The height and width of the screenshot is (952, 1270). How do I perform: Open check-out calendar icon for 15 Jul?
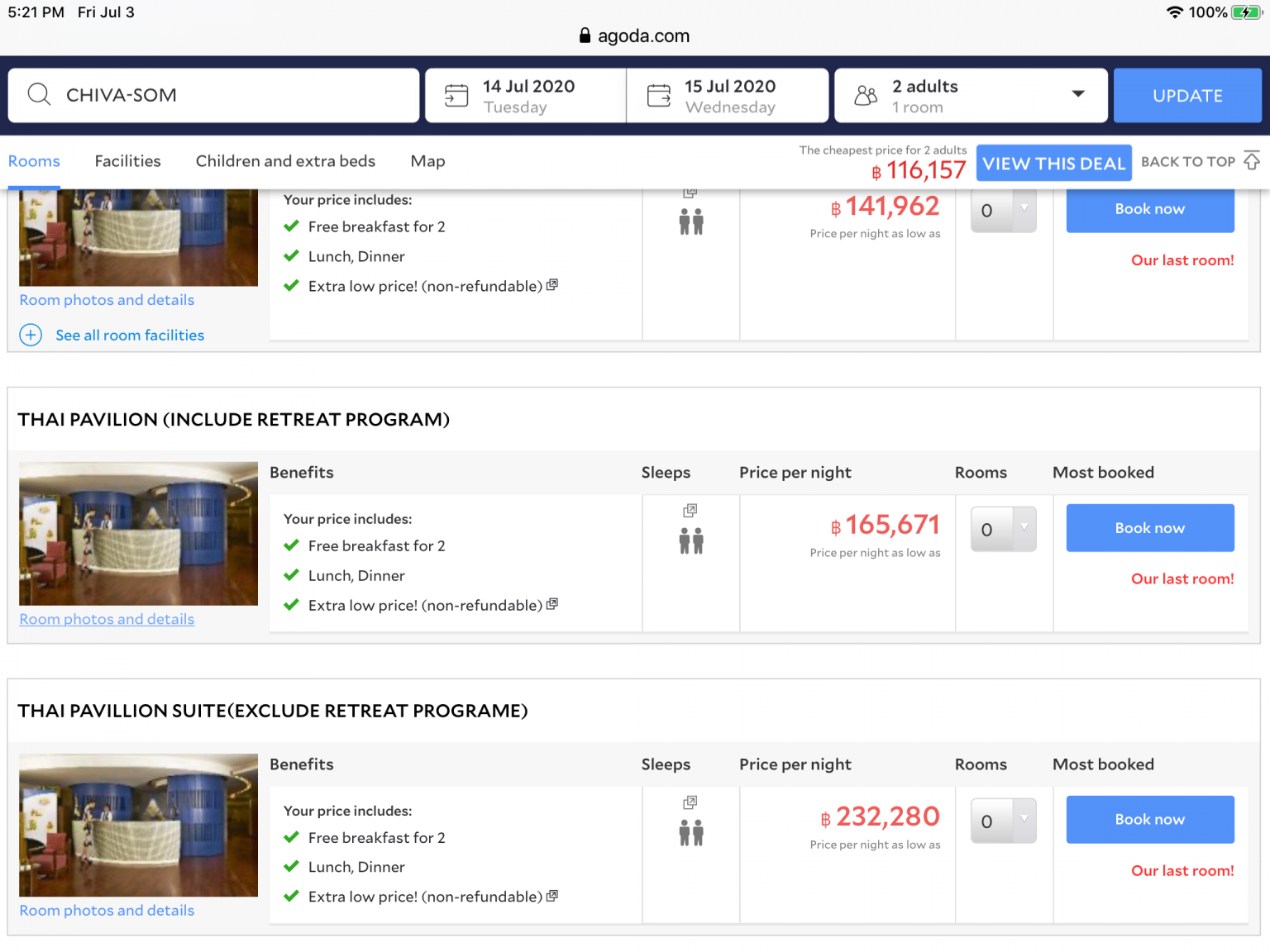(x=659, y=95)
